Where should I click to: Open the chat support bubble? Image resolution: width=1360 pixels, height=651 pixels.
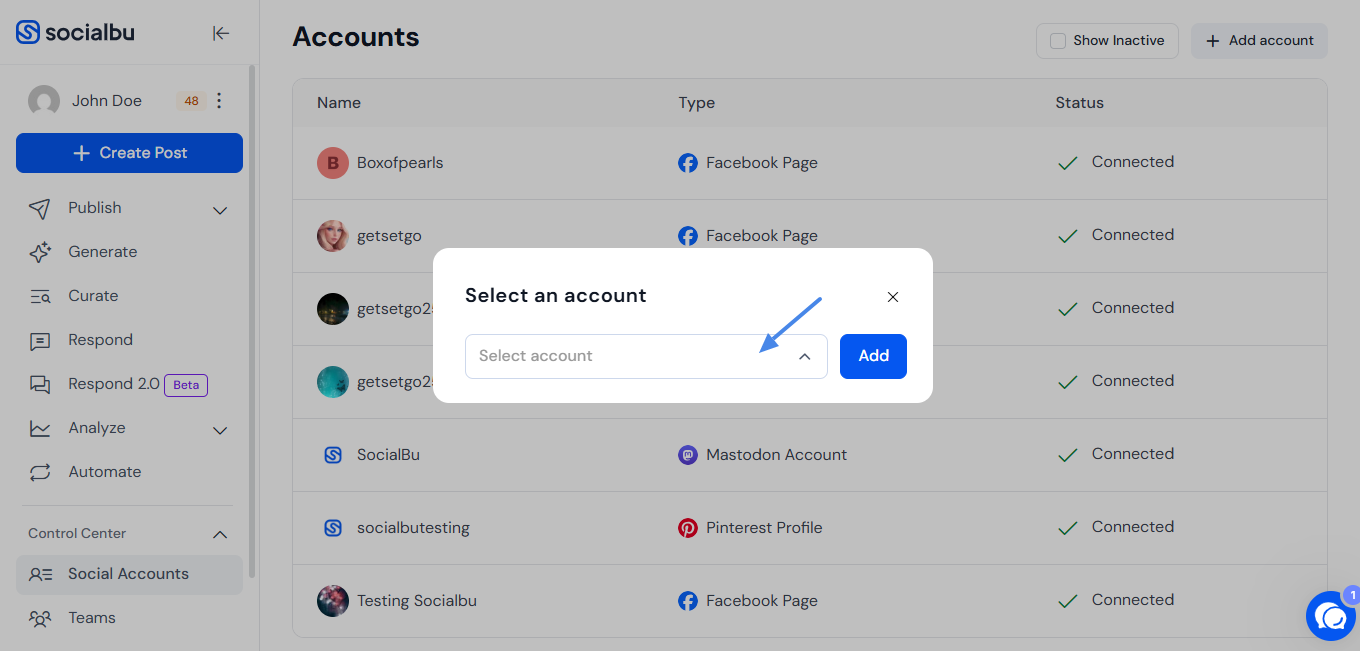(1331, 616)
